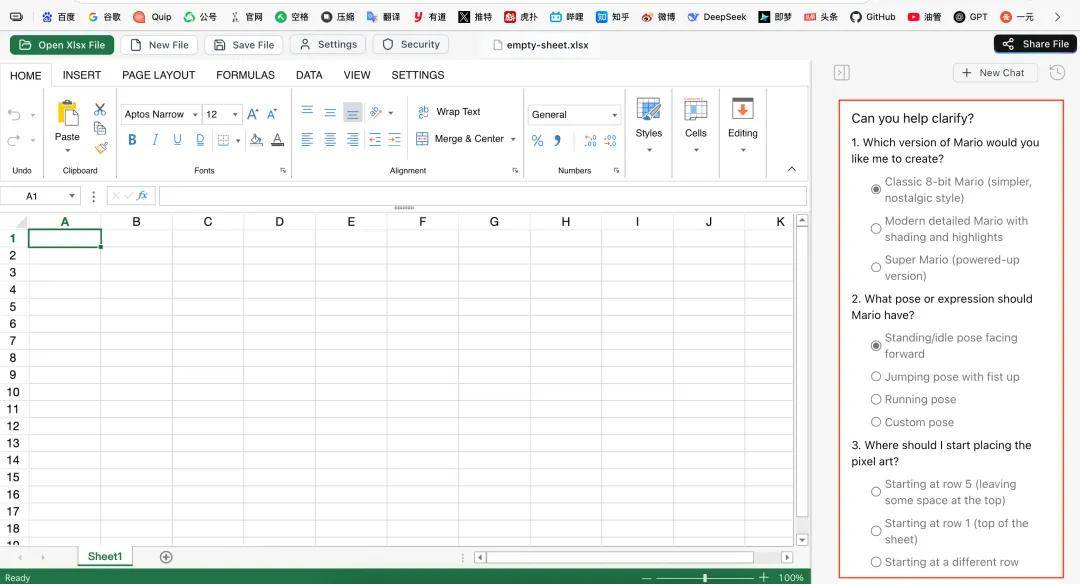Screen dimensions: 1080x584
Task: Expand the Merge & Center dropdown arrow
Action: click(x=513, y=139)
